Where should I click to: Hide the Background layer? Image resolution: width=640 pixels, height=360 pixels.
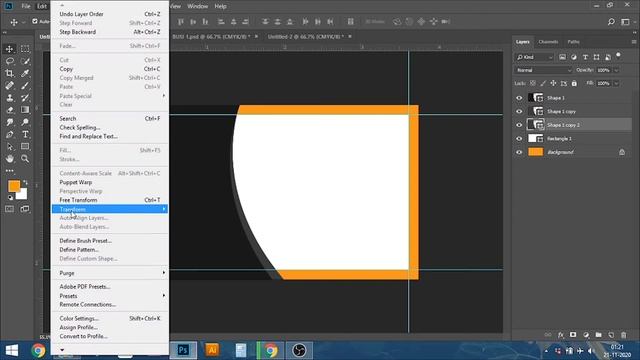[x=519, y=152]
